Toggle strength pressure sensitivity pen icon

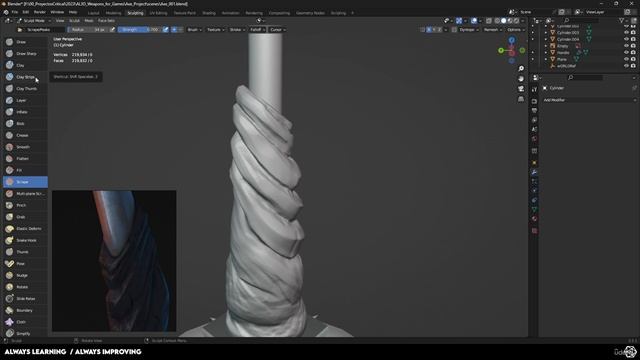165,30
